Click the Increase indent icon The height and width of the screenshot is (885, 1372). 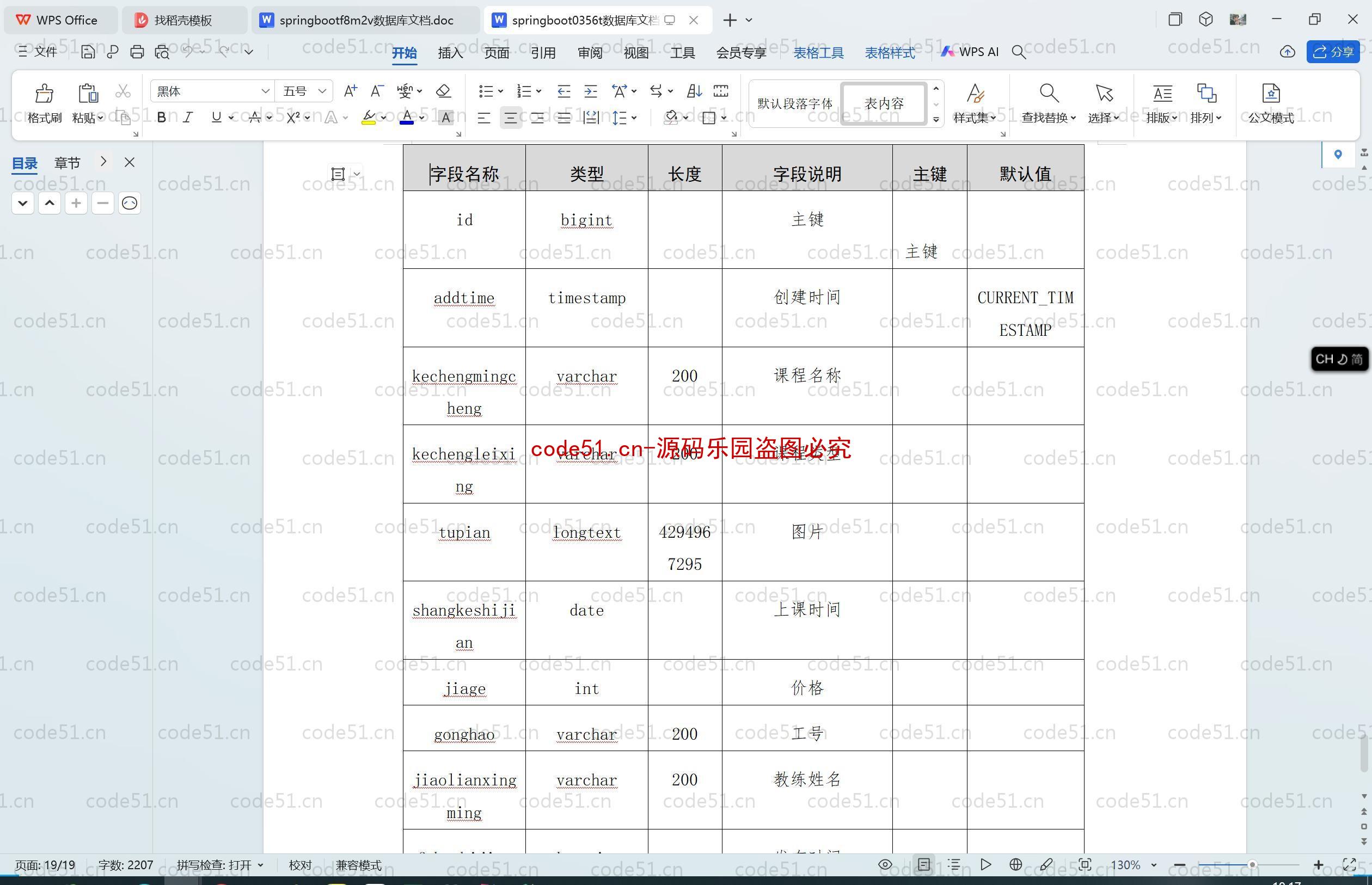(590, 91)
